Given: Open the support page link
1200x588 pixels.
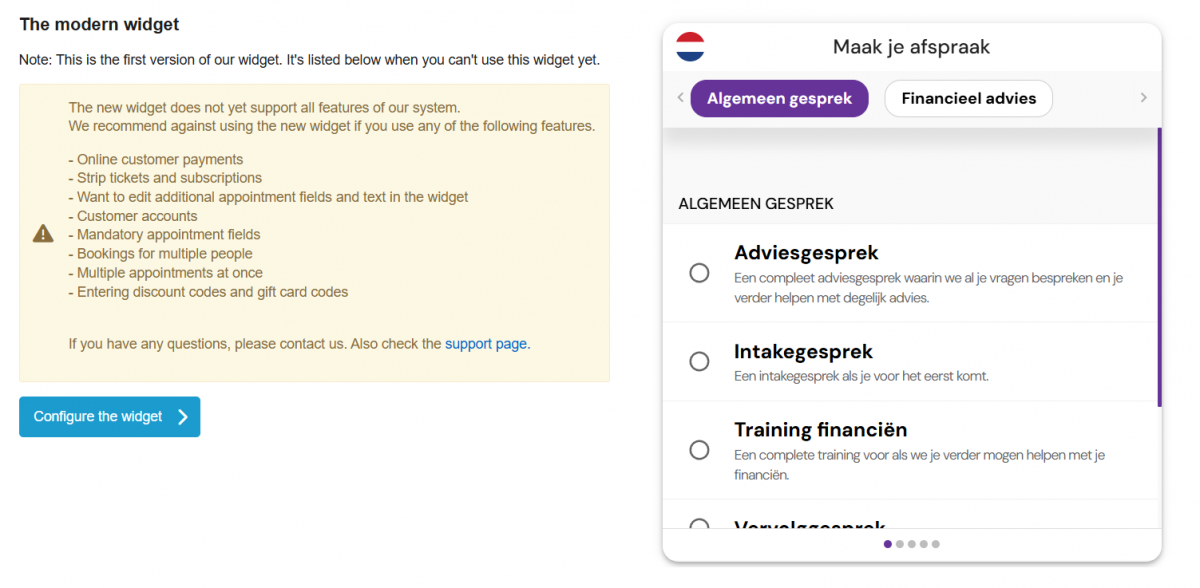Looking at the screenshot, I should 486,343.
